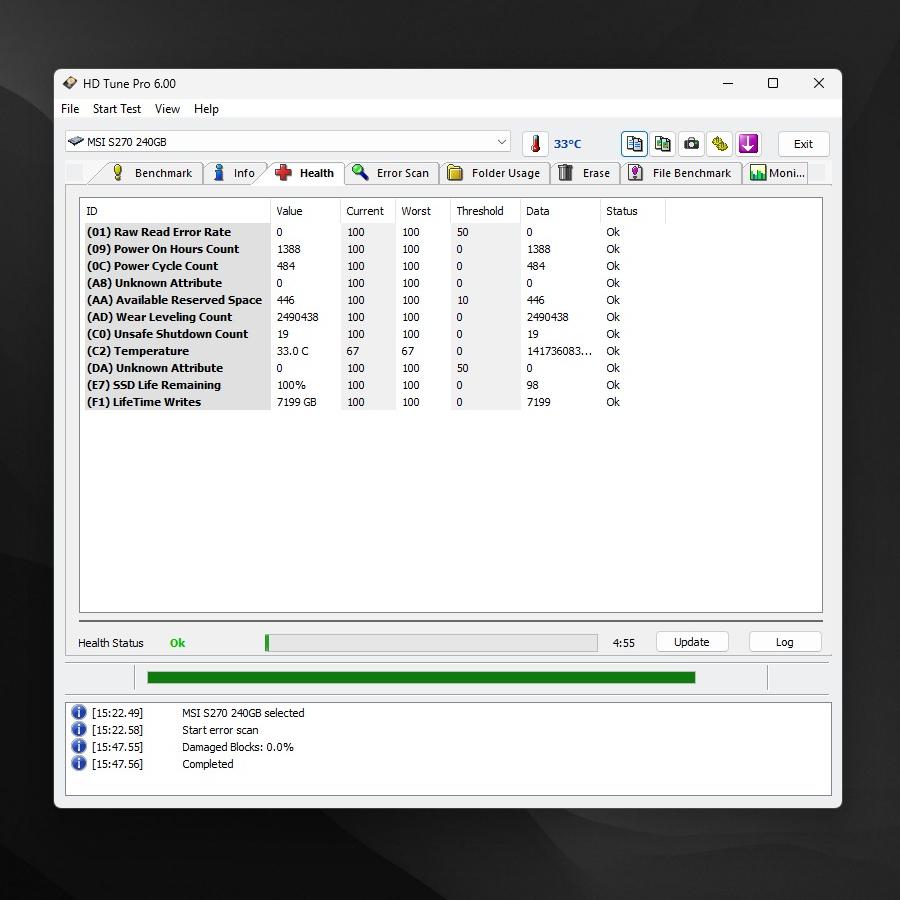Click the copy text to clipboard icon
The image size is (900, 900).
point(634,144)
